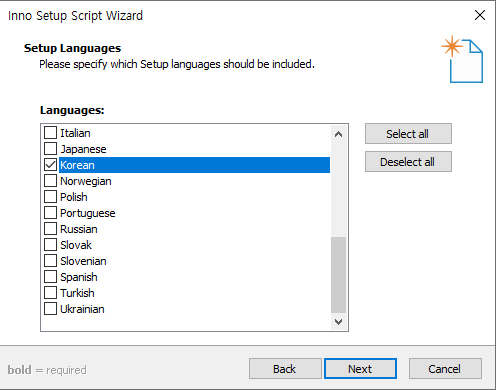
Task: Click the new script wizard page icon
Action: click(x=462, y=59)
